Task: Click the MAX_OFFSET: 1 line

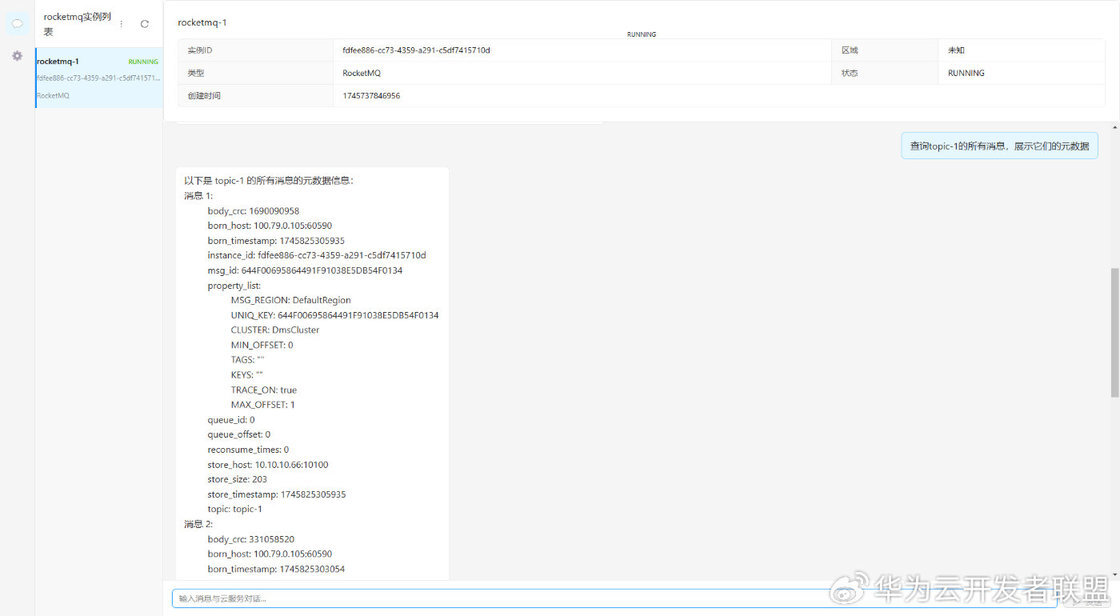Action: tap(263, 404)
